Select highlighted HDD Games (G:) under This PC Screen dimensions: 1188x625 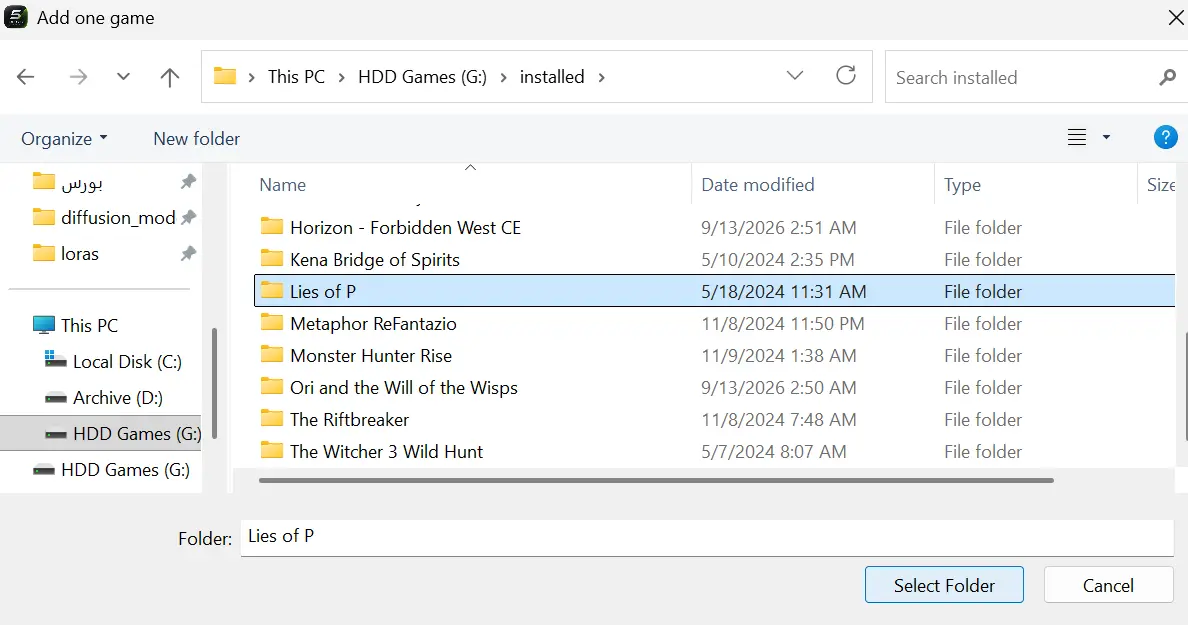[x=102, y=433]
